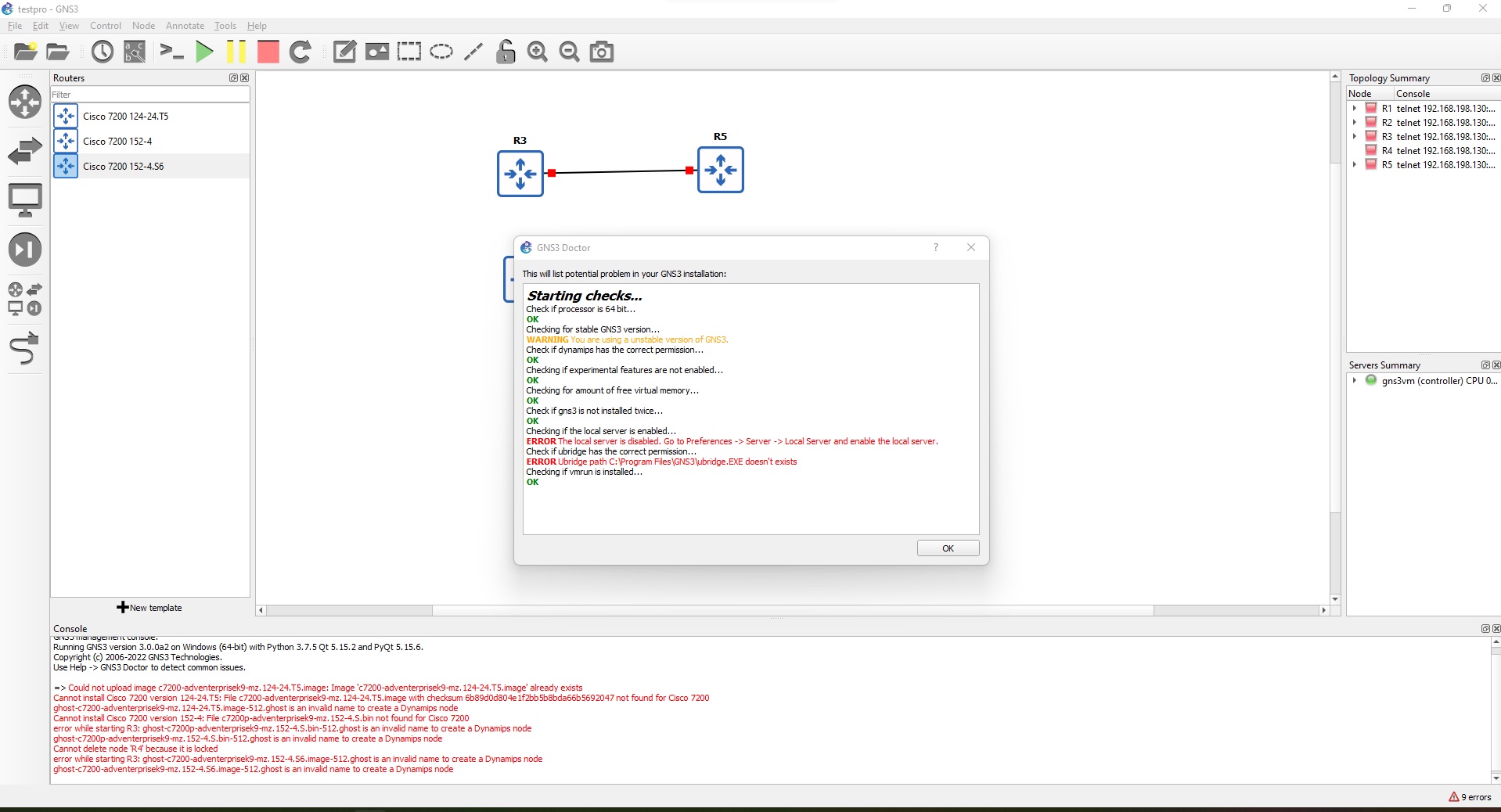Image resolution: width=1501 pixels, height=812 pixels.
Task: Dismiss GNS3 Doctor with the OK button
Action: point(947,548)
